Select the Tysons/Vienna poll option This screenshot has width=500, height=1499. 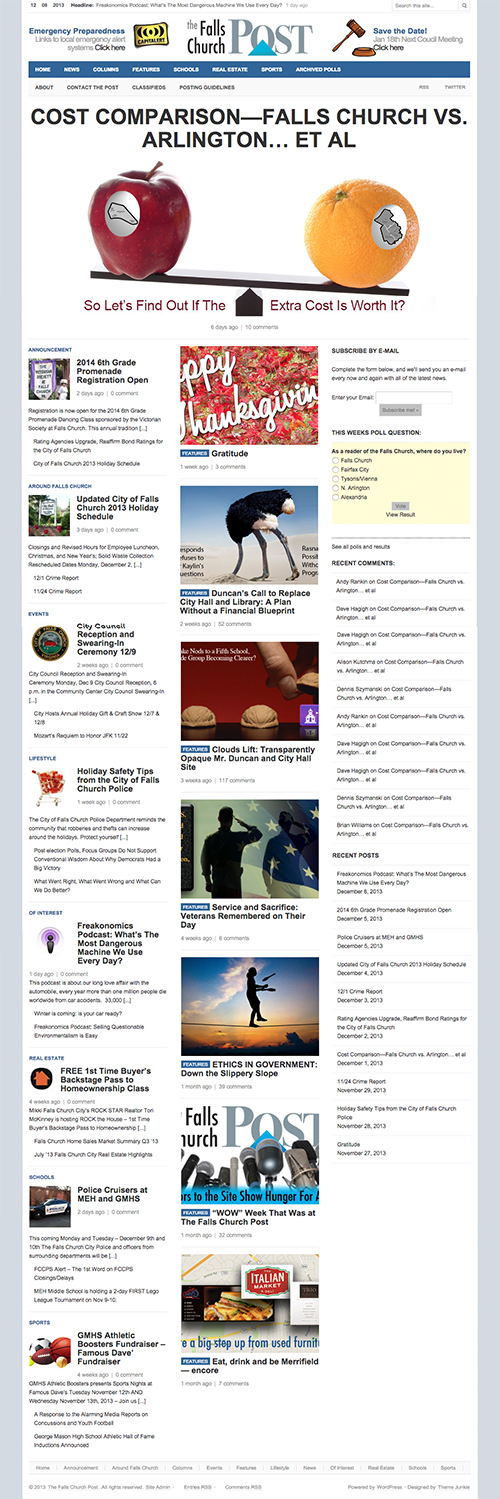coord(336,478)
